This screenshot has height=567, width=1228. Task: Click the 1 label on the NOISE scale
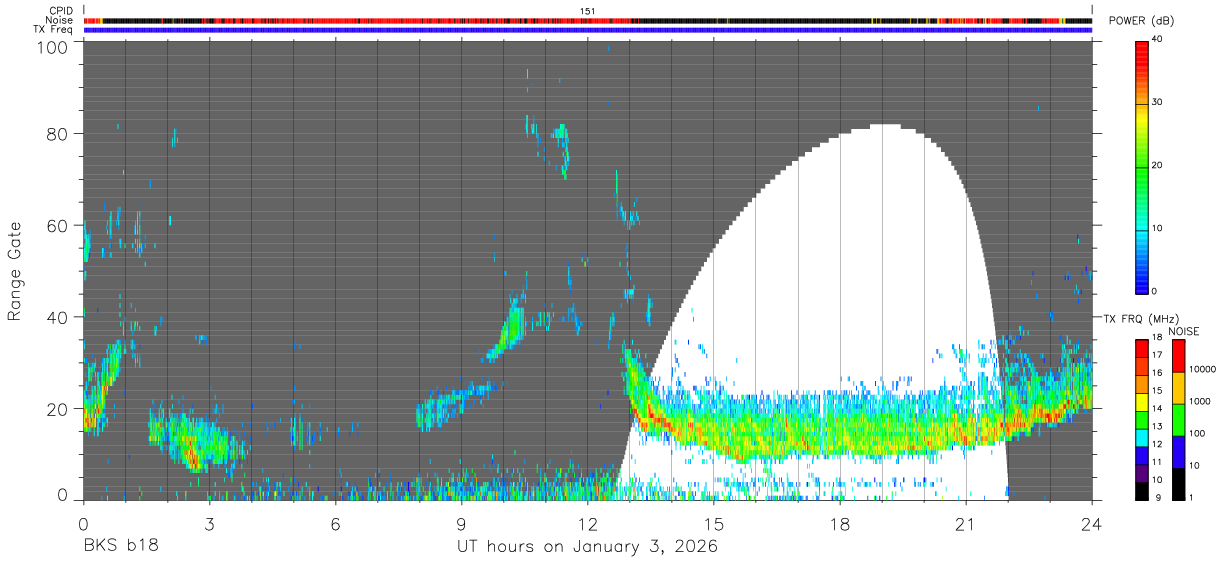click(x=1191, y=497)
